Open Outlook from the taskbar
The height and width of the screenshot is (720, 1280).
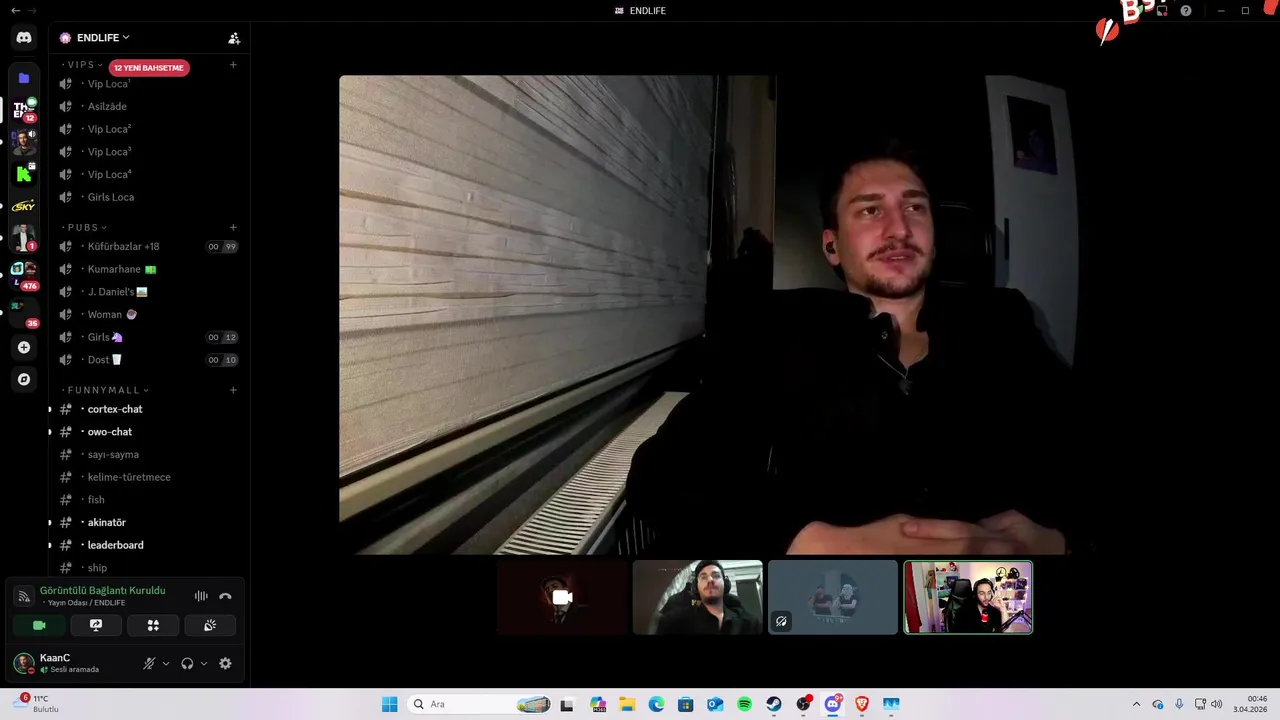pyautogui.click(x=715, y=704)
